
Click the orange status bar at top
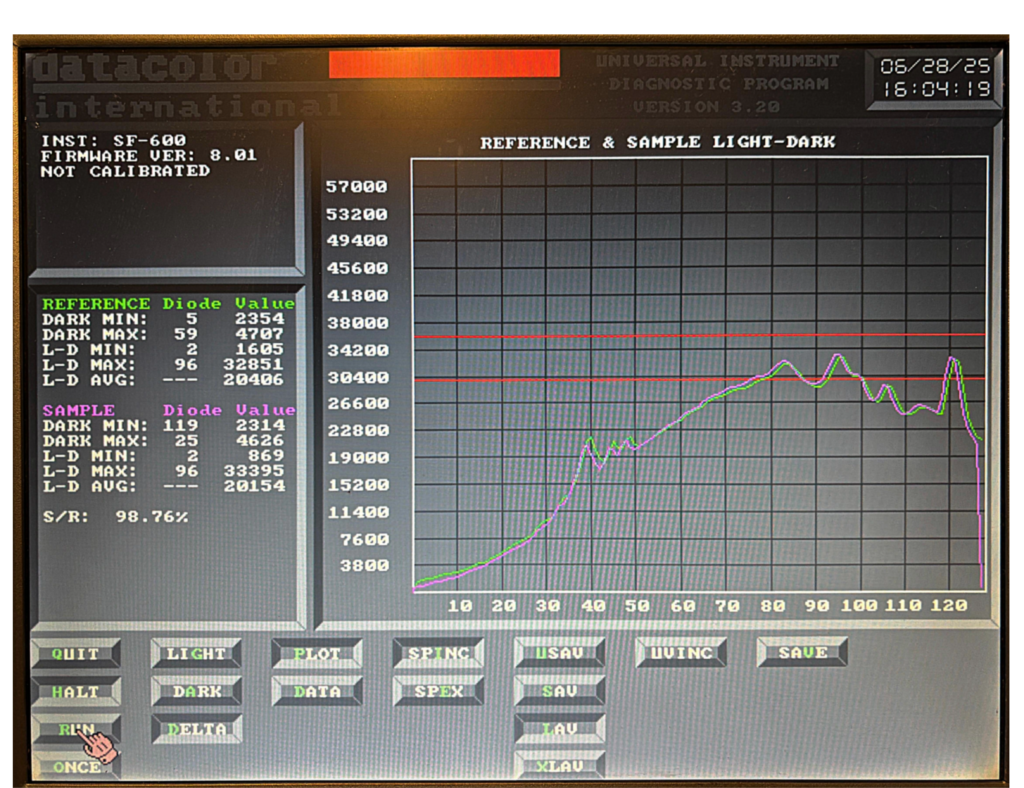coord(444,63)
